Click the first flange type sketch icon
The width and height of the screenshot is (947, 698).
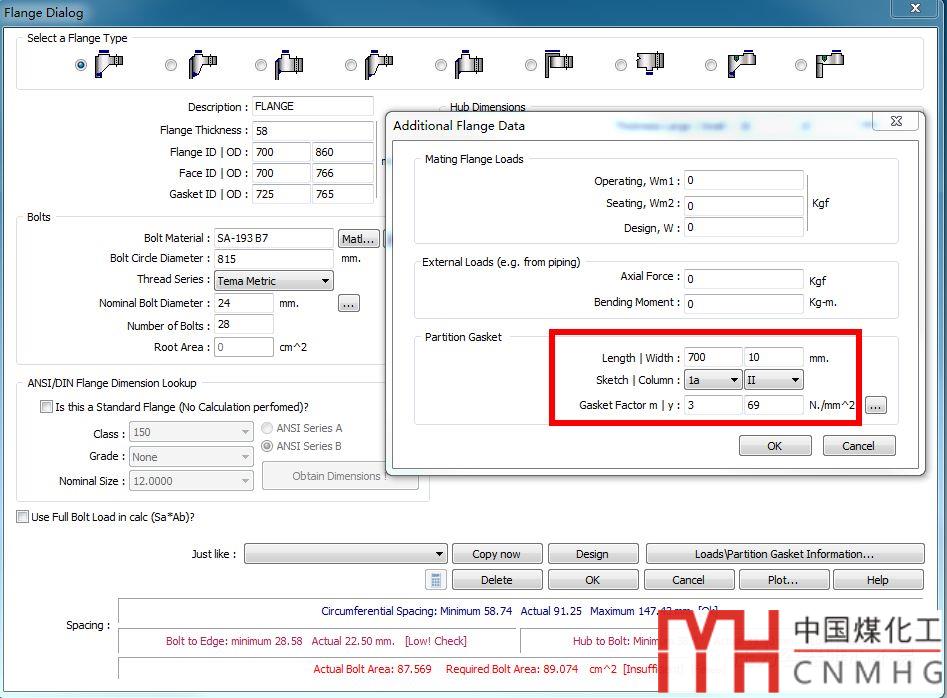[x=109, y=64]
